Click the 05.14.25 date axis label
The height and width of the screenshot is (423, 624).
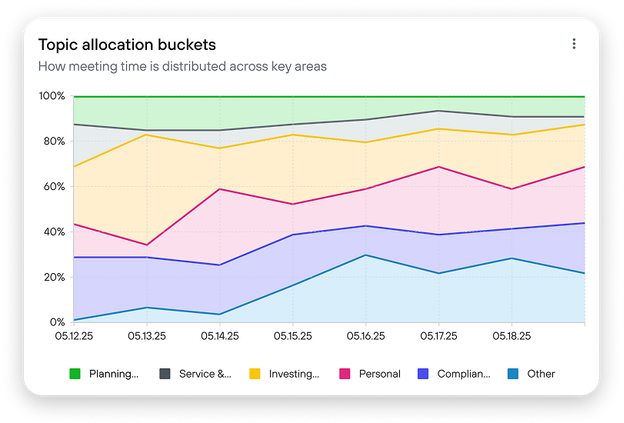tap(220, 336)
